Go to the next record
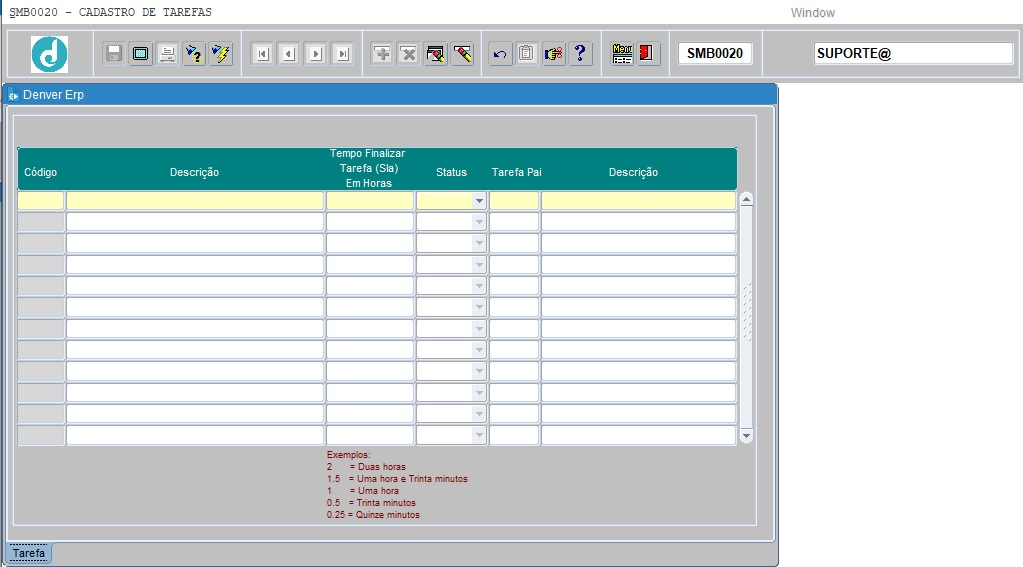 coord(316,54)
